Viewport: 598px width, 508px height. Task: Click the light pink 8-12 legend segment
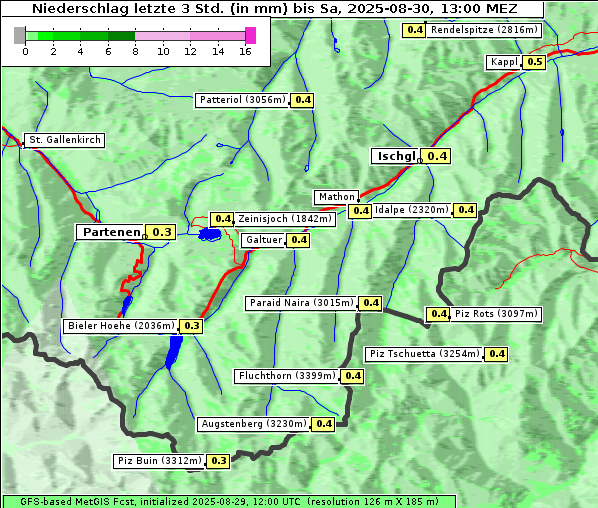162,36
